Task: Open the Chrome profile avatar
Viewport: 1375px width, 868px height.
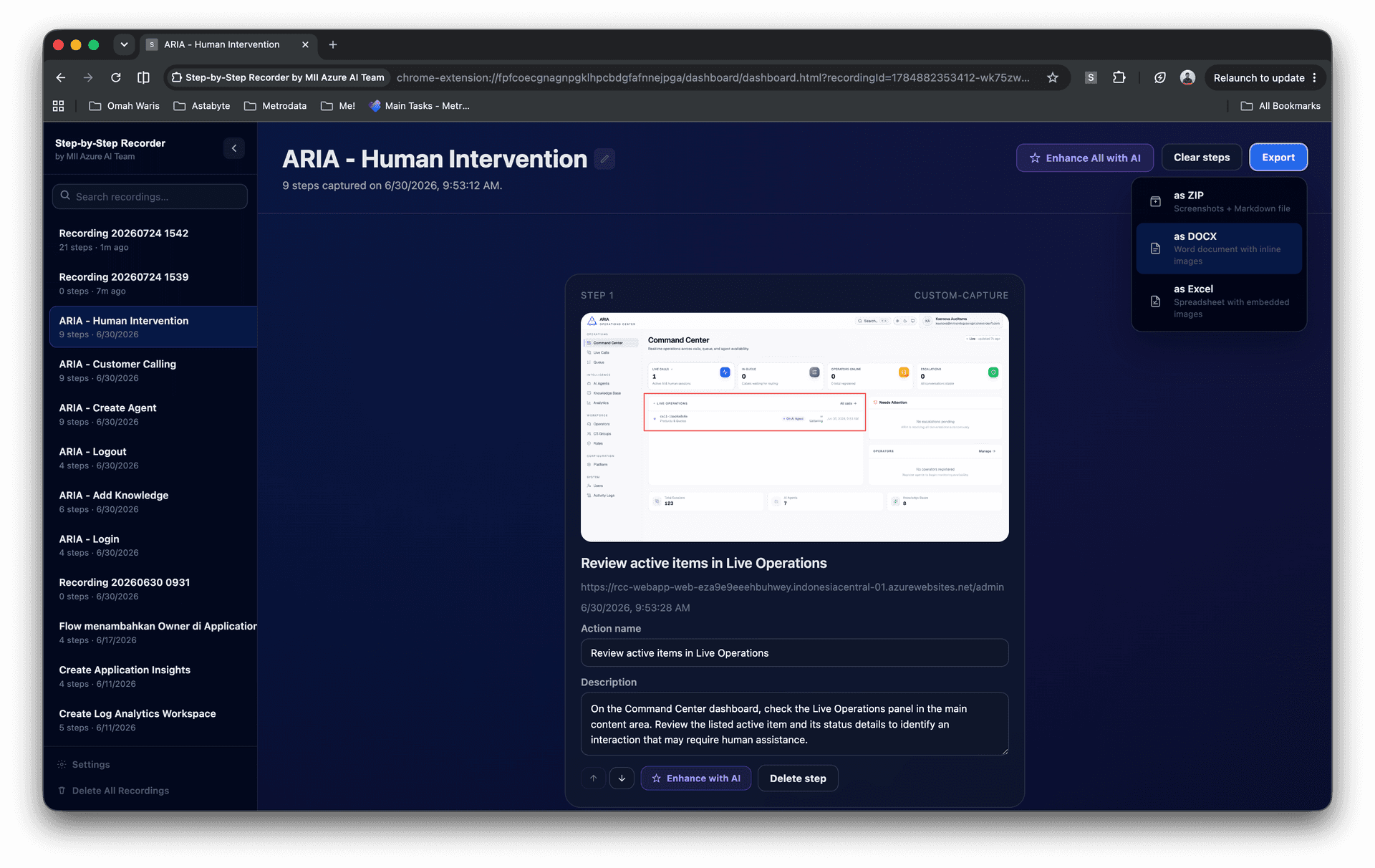Action: click(x=1187, y=77)
